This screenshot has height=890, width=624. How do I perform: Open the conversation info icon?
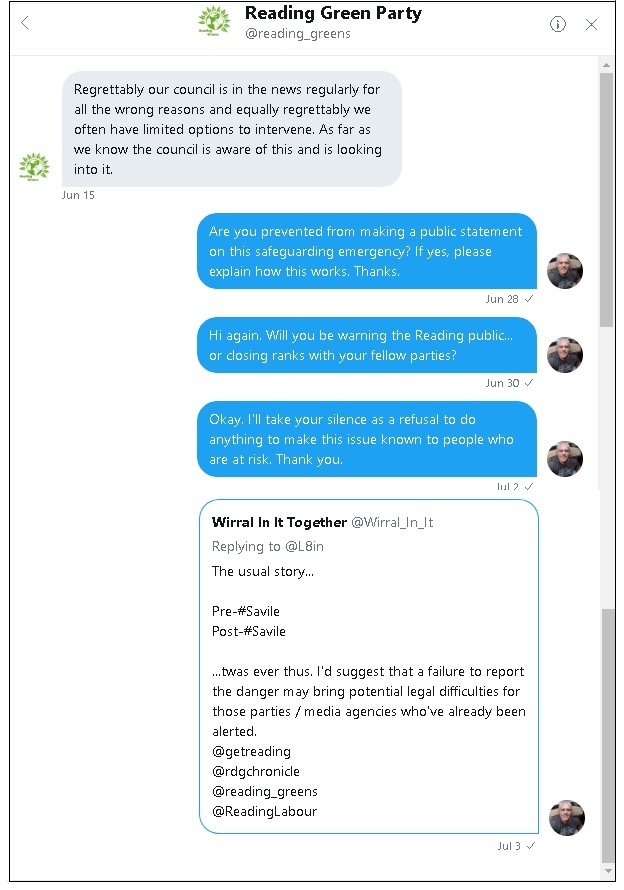tap(558, 24)
